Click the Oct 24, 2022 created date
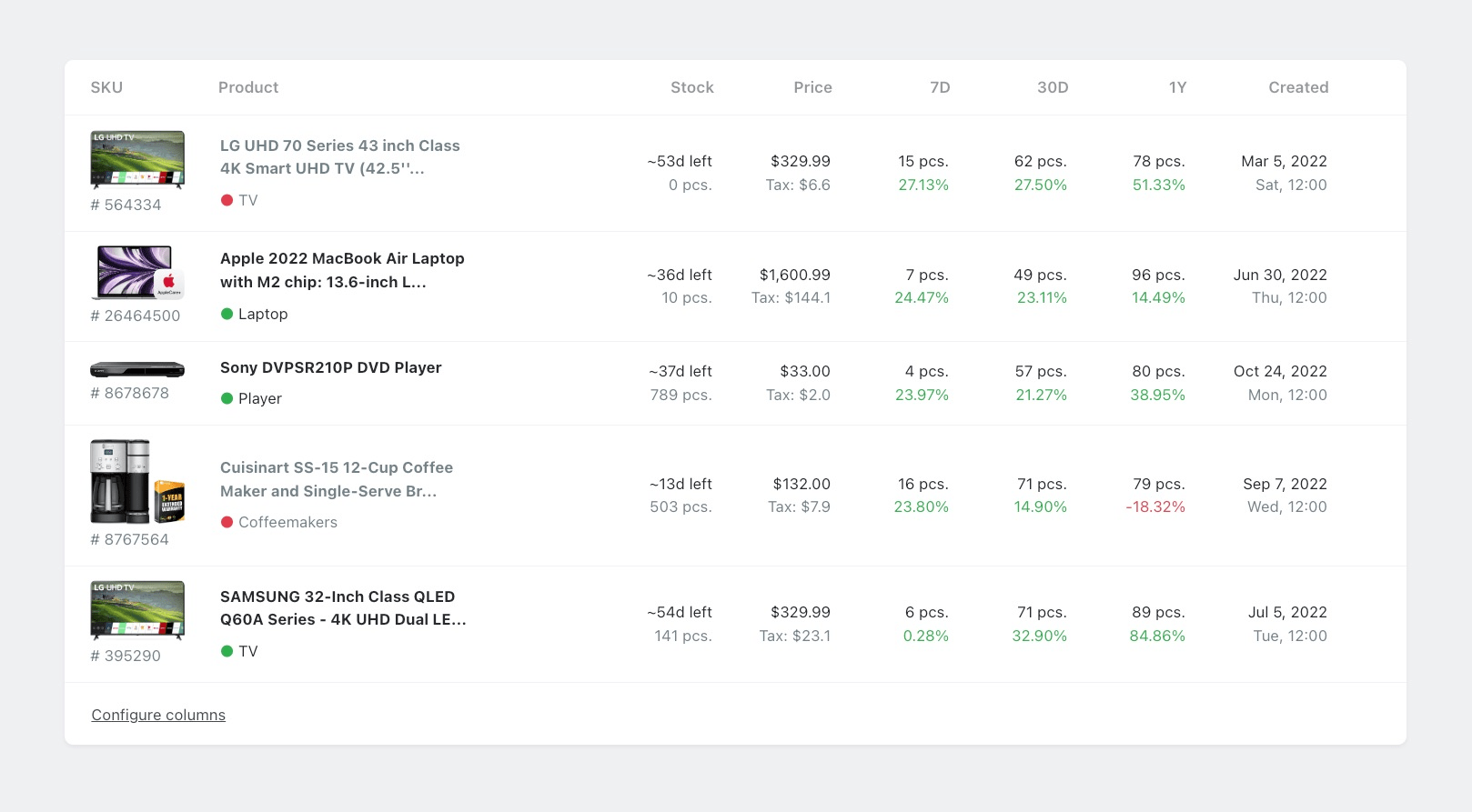1472x812 pixels. pyautogui.click(x=1280, y=371)
